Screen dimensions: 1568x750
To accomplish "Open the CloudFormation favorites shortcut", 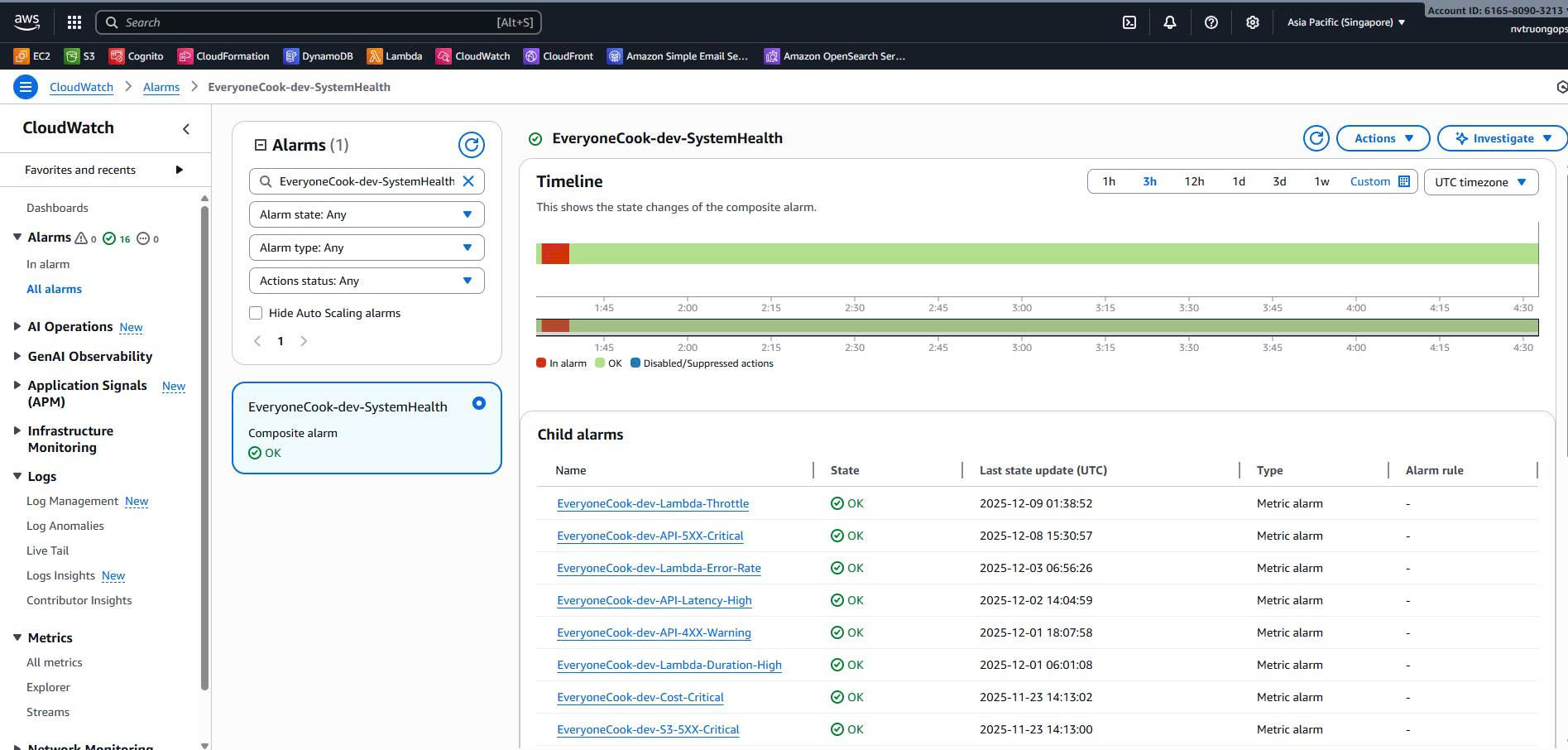I will tap(223, 56).
